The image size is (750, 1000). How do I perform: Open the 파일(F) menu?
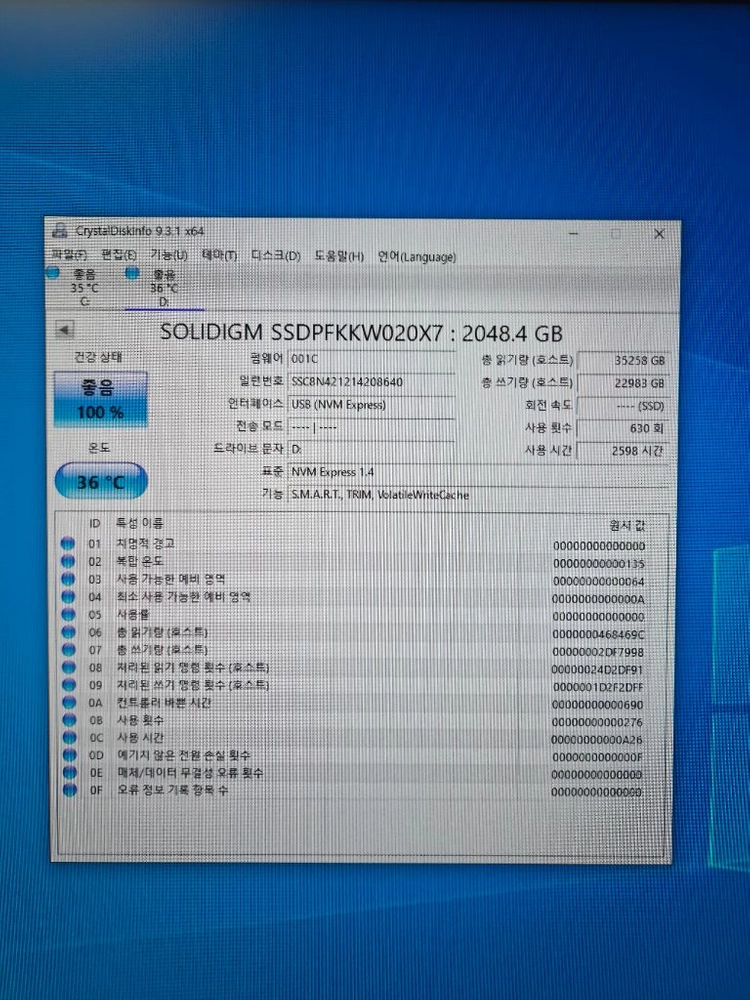tap(69, 254)
